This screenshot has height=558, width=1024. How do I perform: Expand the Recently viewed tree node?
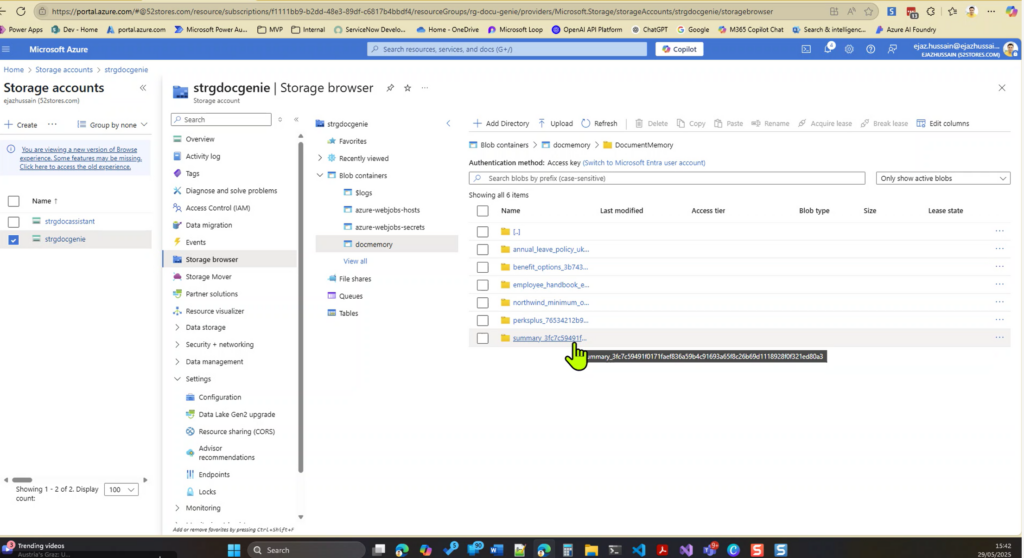[320, 158]
